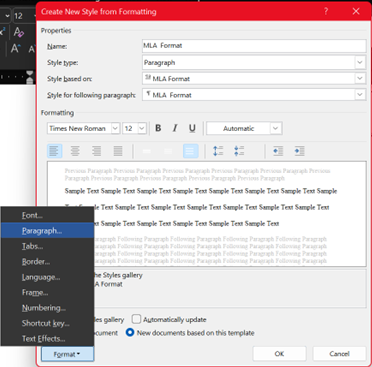The width and height of the screenshot is (372, 367).
Task: Choose Border... from Format menu
Action: [x=47, y=262]
